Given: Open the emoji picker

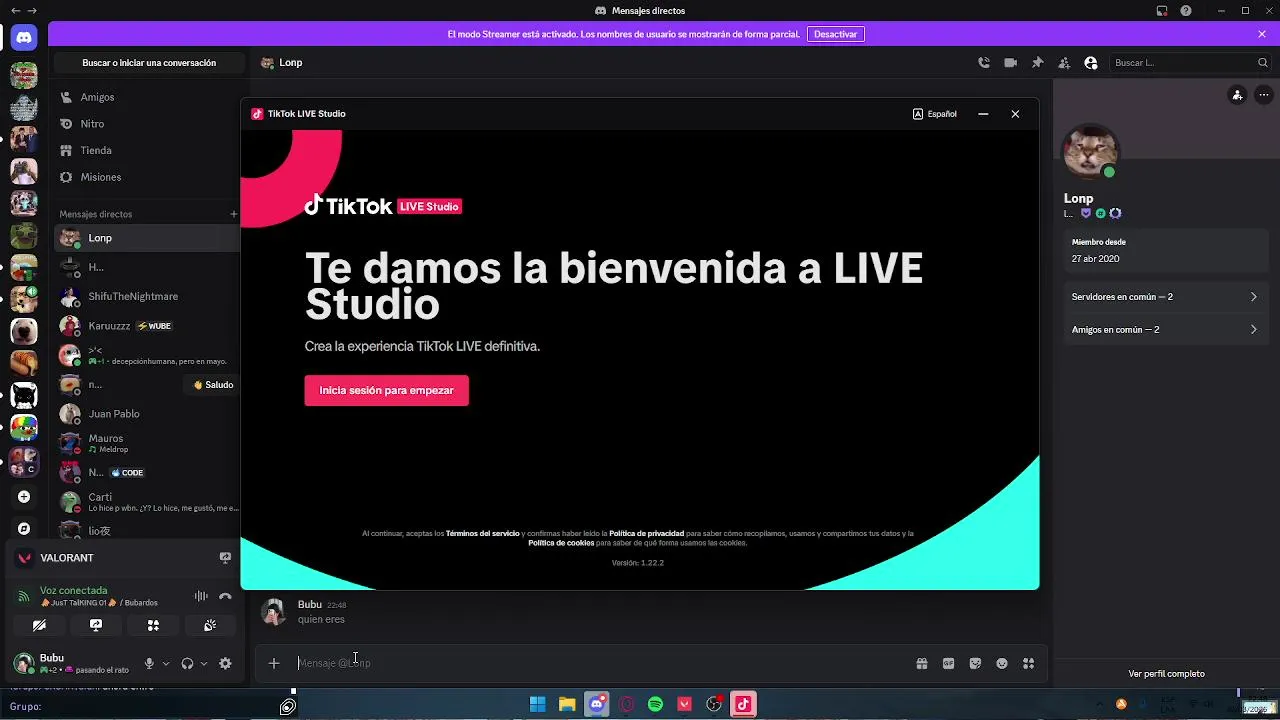Looking at the screenshot, I should (1002, 663).
